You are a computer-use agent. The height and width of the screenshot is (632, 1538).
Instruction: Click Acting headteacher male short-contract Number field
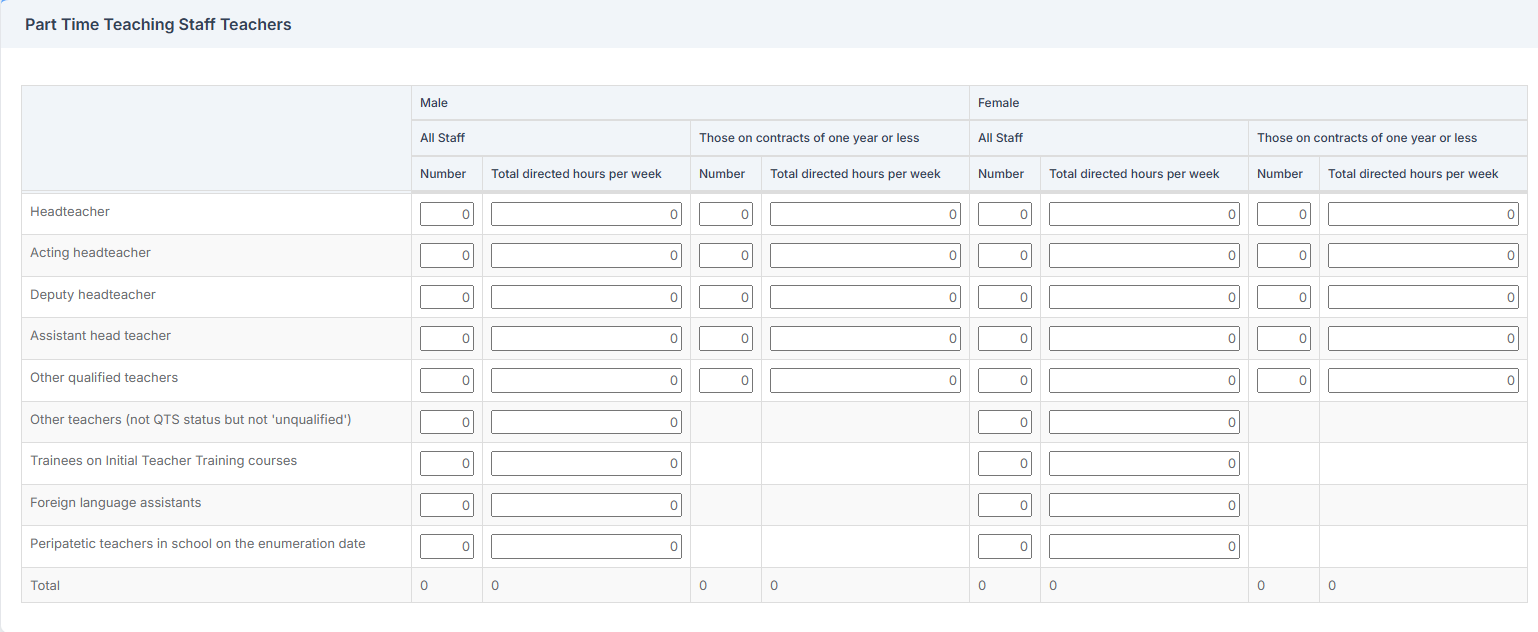(x=725, y=256)
